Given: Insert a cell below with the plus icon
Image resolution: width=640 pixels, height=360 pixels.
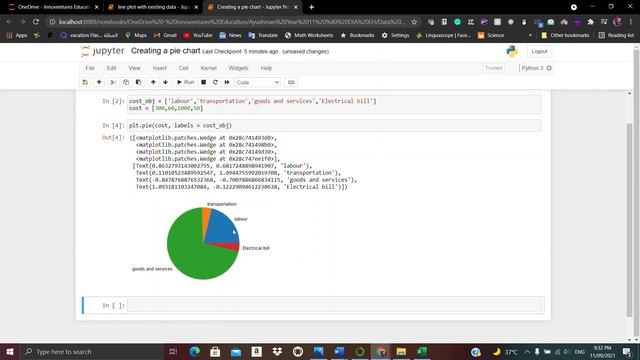Looking at the screenshot, I should point(99,82).
